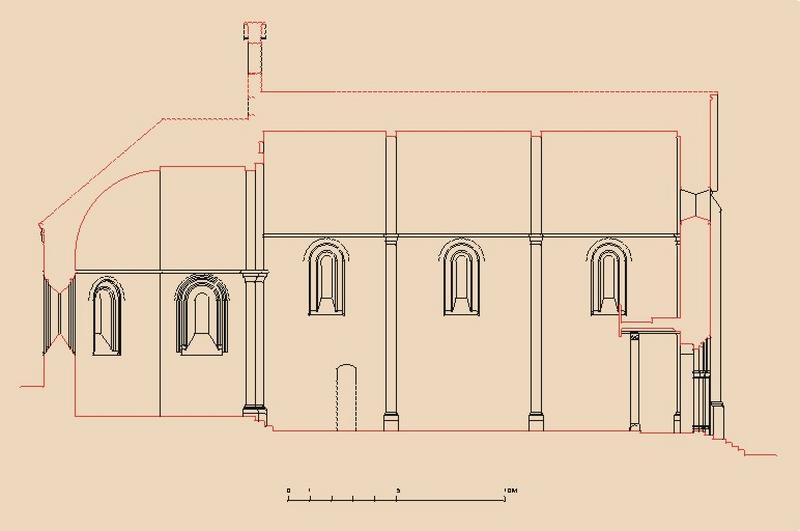Click the "5" mark on the scale bar
Image resolution: width=800 pixels, height=531 pixels.
coord(399,490)
